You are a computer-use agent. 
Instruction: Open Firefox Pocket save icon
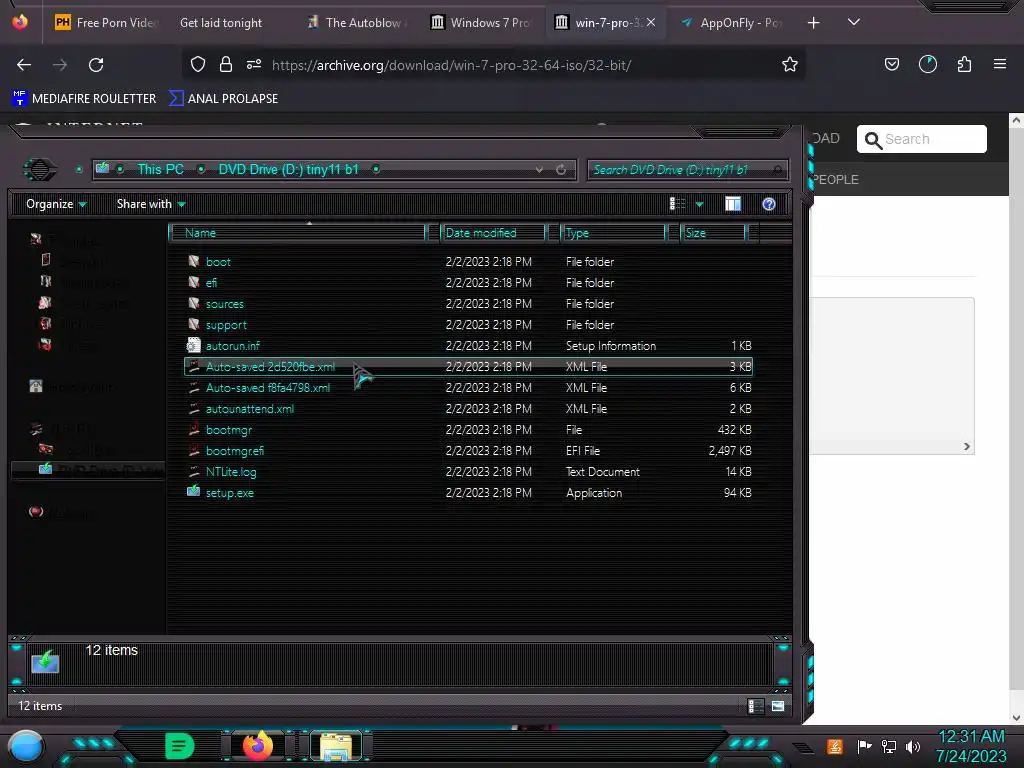[x=891, y=64]
